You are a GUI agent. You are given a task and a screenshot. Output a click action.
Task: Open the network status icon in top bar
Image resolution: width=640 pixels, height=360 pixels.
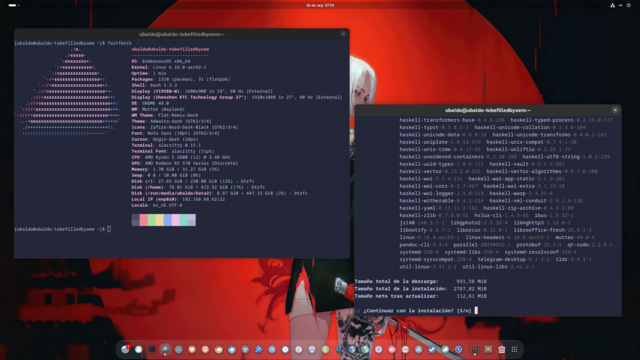click(x=613, y=5)
